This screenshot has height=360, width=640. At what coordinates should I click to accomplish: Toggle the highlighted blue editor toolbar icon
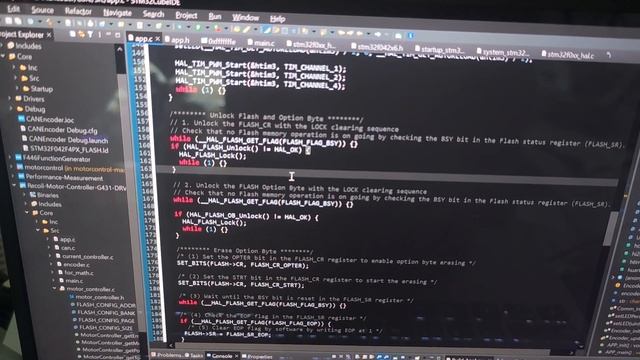click(267, 30)
